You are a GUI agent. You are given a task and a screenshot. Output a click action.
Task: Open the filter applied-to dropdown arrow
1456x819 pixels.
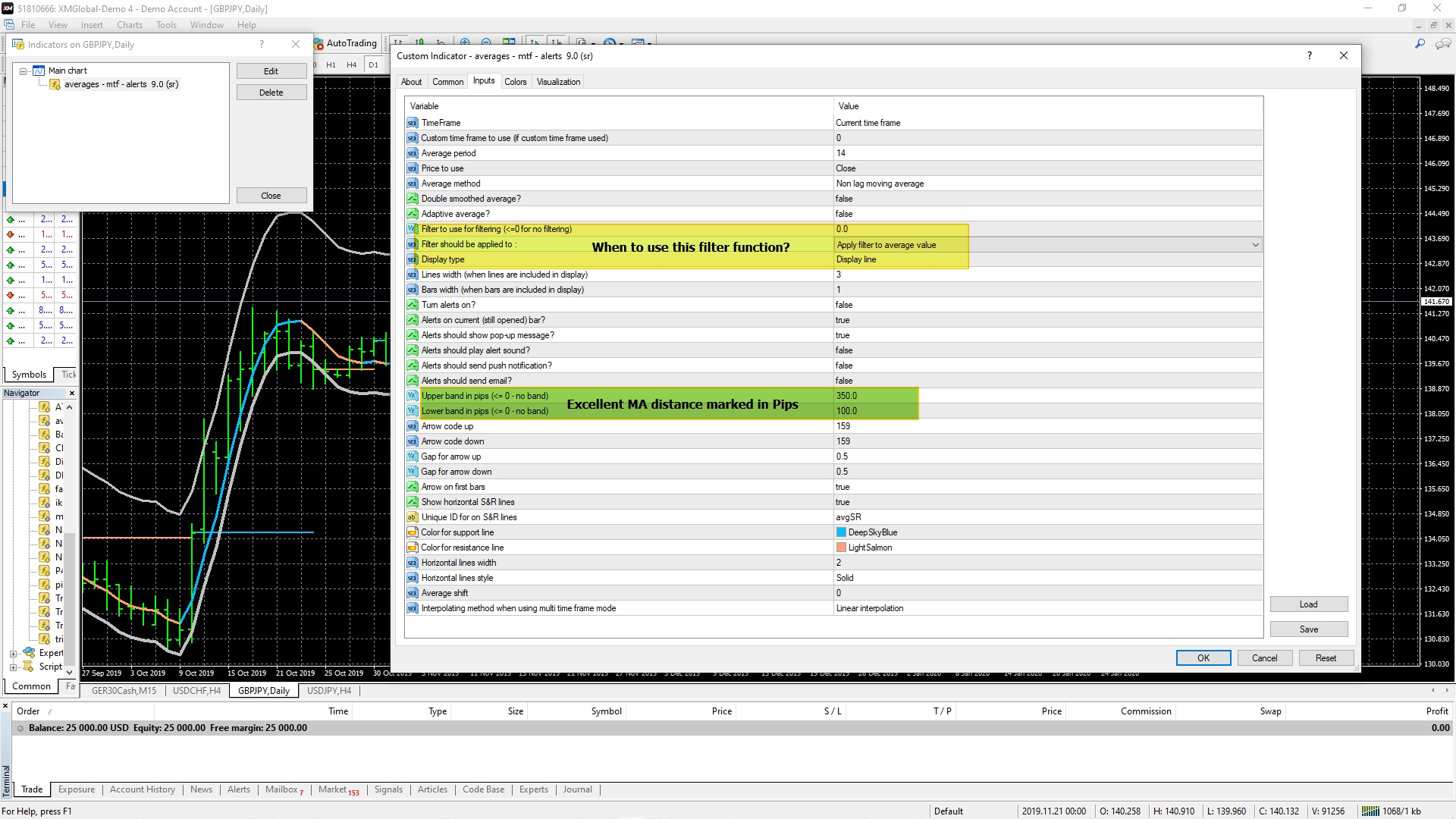1255,244
